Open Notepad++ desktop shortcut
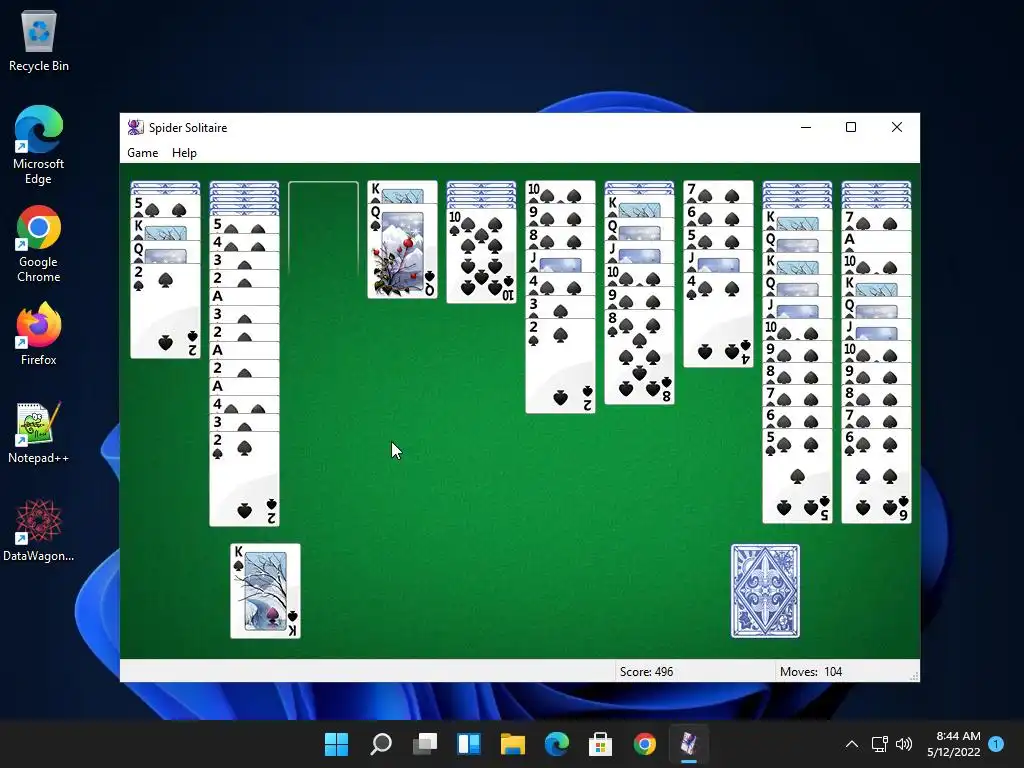Viewport: 1024px width, 768px height. [x=39, y=432]
